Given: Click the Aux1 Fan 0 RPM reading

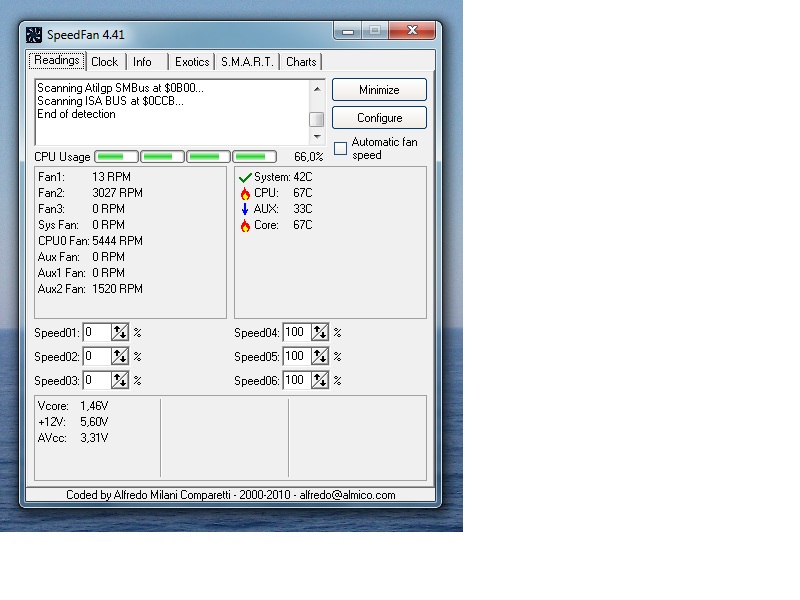Looking at the screenshot, I should click(x=81, y=273).
